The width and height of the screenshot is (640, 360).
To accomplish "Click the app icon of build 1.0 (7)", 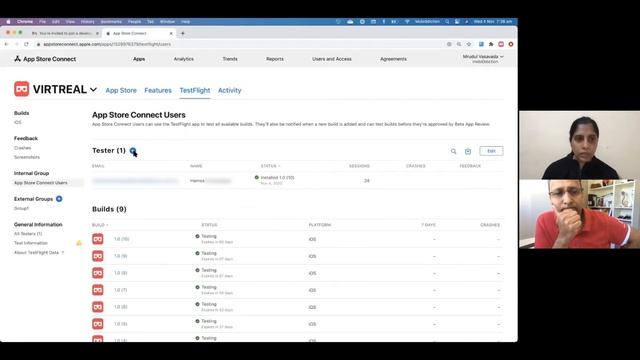I will [98, 290].
